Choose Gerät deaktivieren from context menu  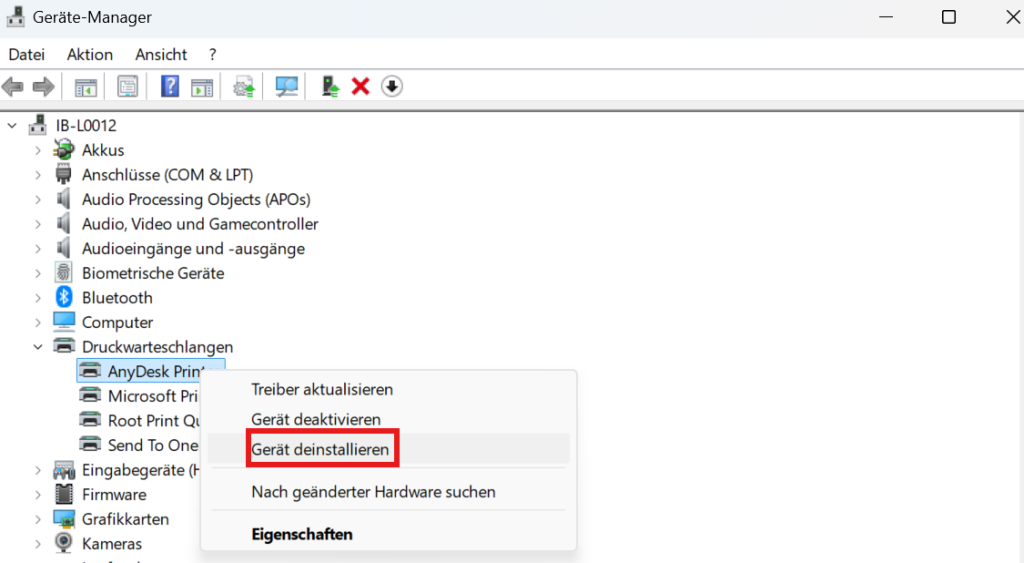(x=389, y=419)
